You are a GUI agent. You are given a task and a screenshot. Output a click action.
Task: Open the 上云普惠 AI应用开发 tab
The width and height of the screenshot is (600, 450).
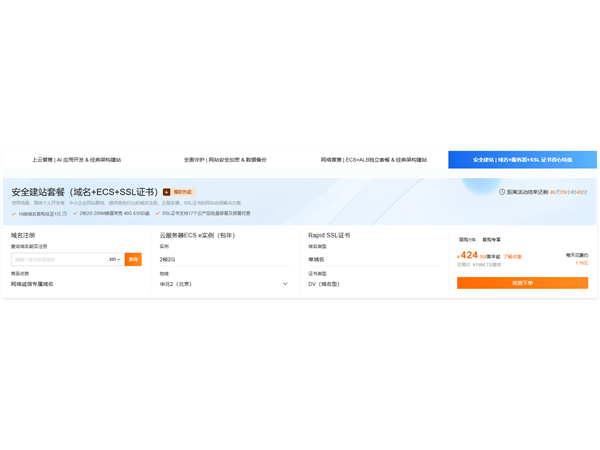[x=76, y=160]
